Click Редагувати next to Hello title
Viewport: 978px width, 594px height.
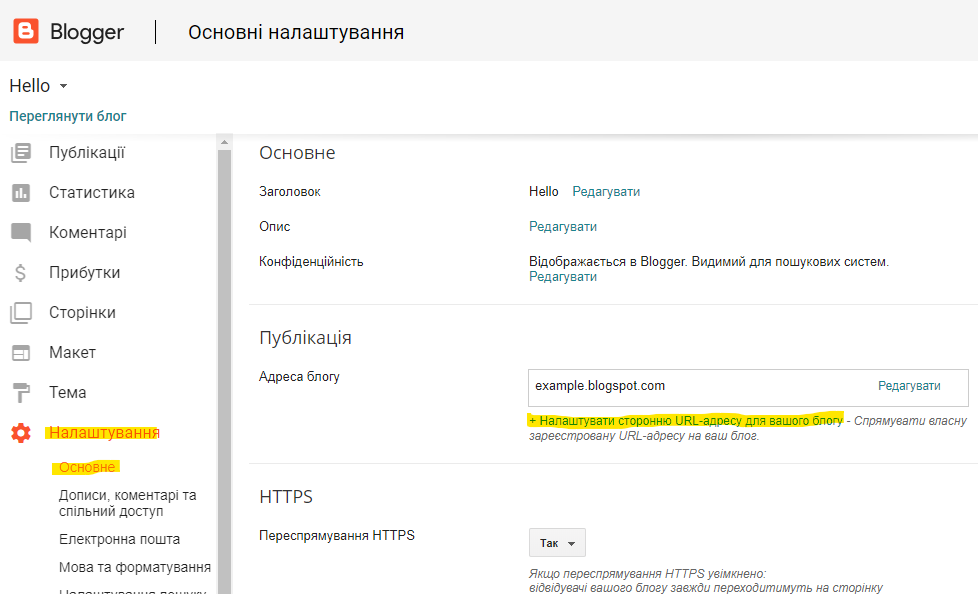pyautogui.click(x=606, y=191)
